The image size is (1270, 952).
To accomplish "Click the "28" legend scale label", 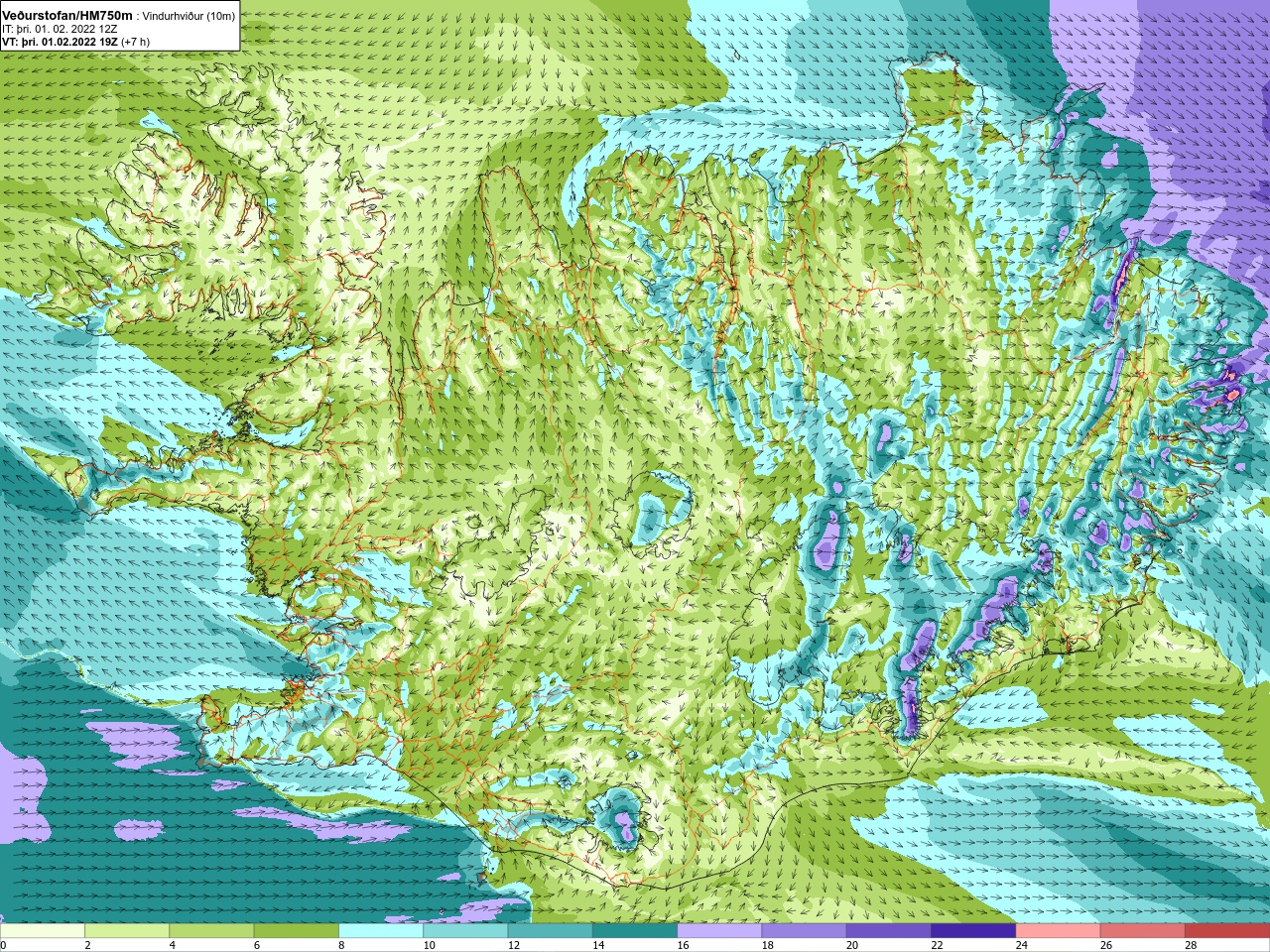I will click(x=1190, y=945).
